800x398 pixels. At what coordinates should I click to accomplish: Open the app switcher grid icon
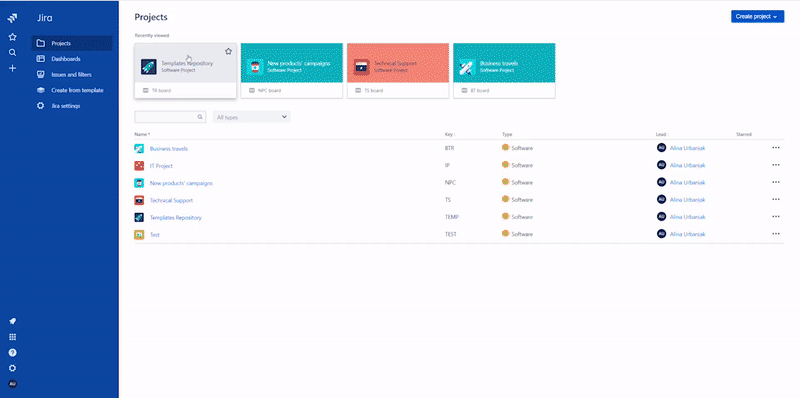[x=13, y=337]
